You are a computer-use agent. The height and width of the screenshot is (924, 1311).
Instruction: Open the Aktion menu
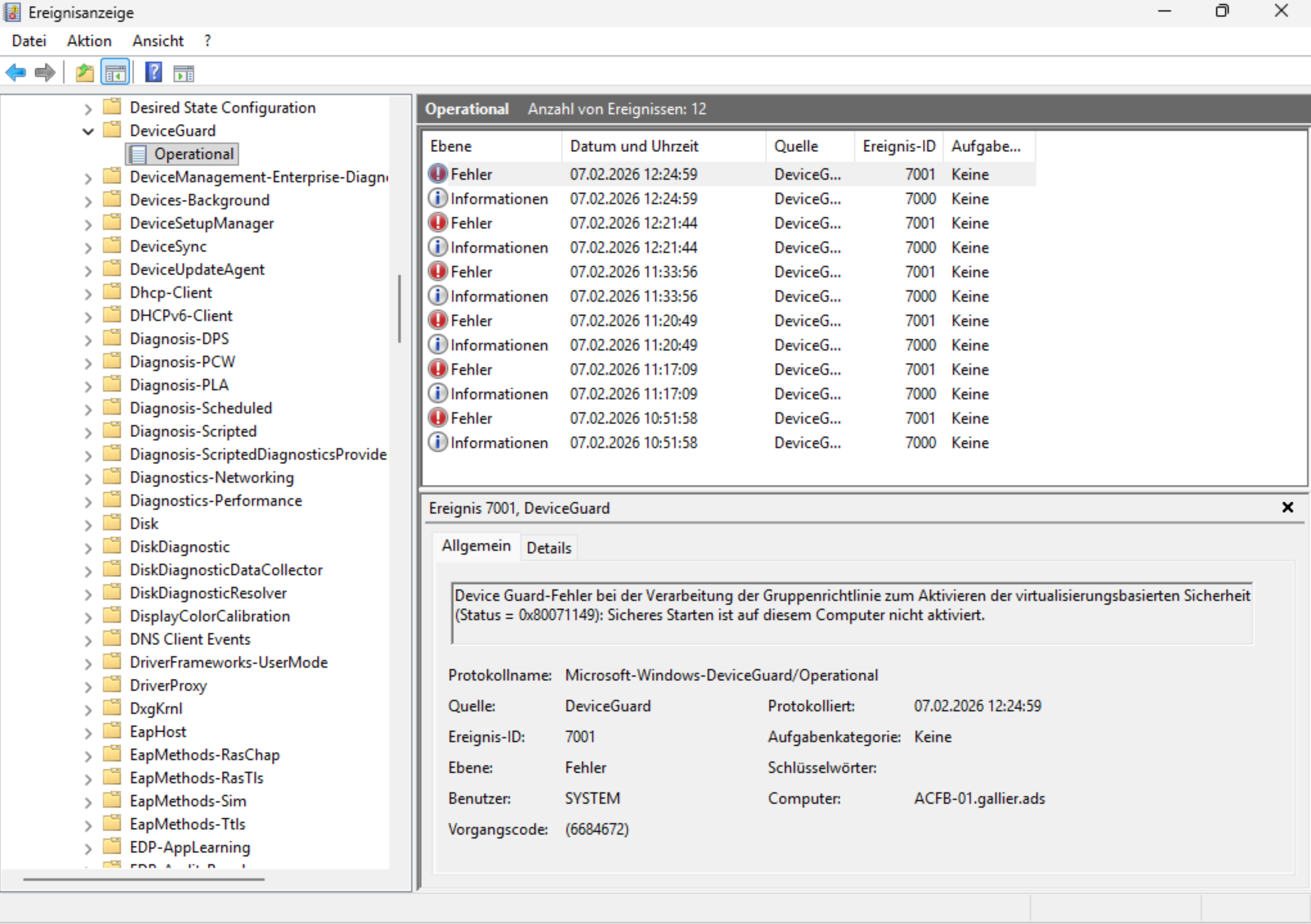[89, 41]
